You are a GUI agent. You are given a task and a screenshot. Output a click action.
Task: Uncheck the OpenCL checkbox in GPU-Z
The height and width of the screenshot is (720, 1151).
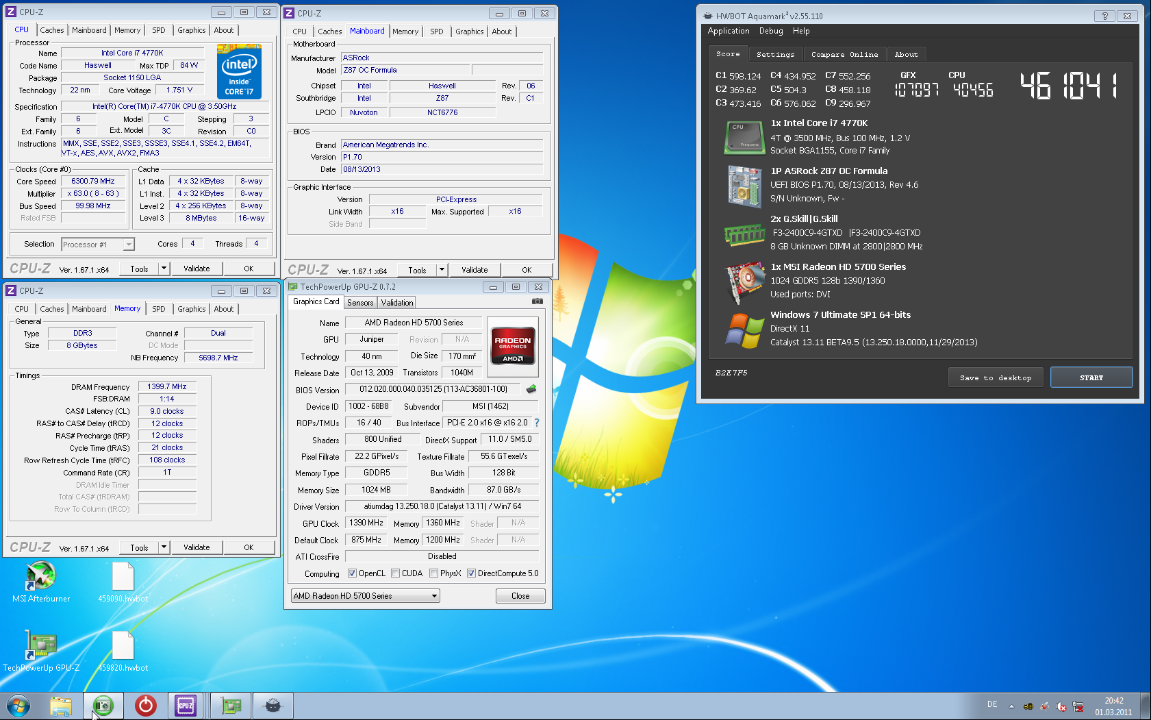(x=352, y=573)
